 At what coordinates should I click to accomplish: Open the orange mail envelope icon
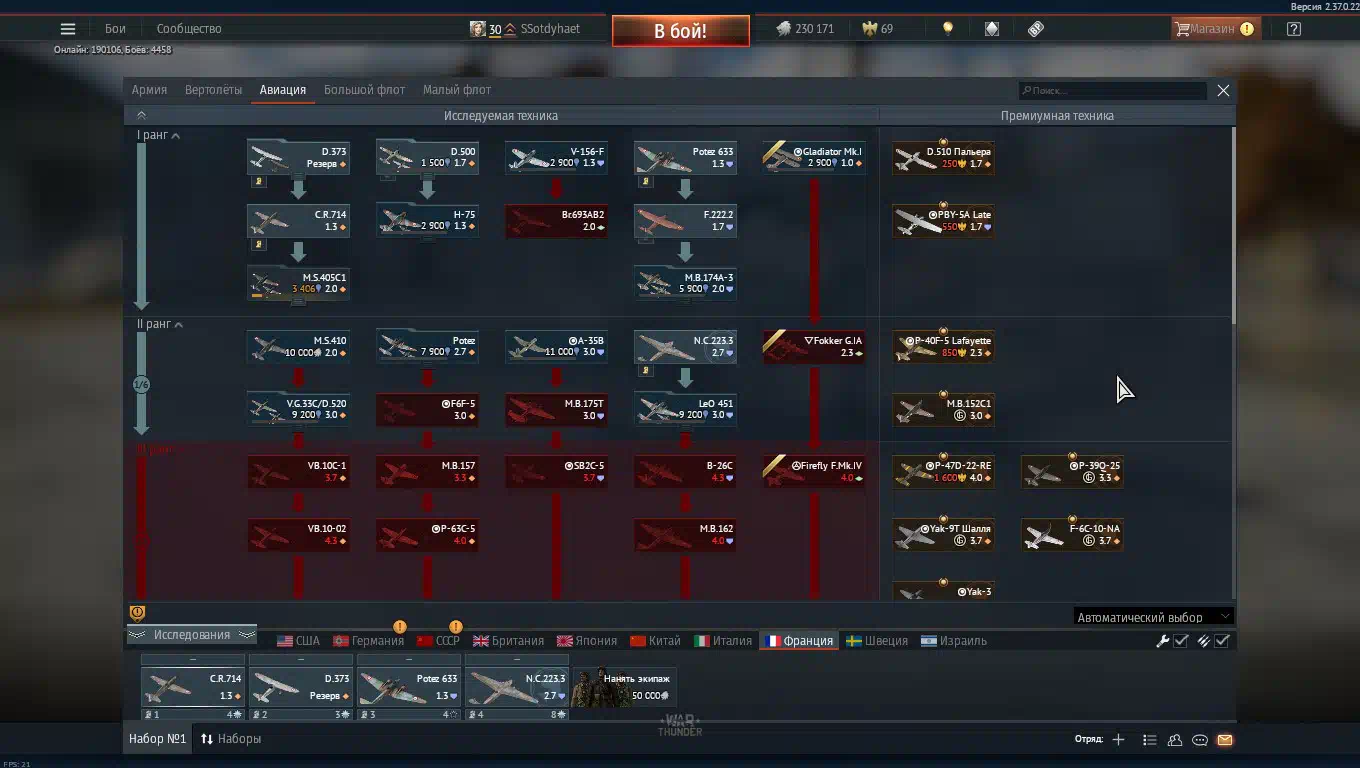coord(1225,740)
